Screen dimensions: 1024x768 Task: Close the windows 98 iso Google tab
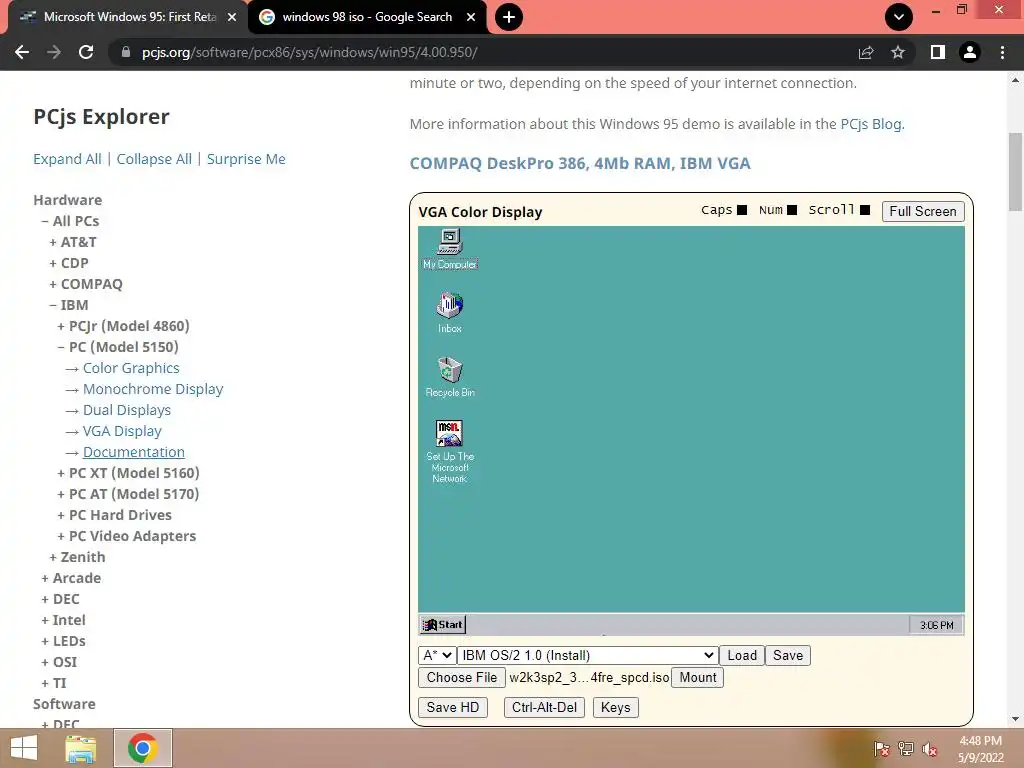click(471, 18)
